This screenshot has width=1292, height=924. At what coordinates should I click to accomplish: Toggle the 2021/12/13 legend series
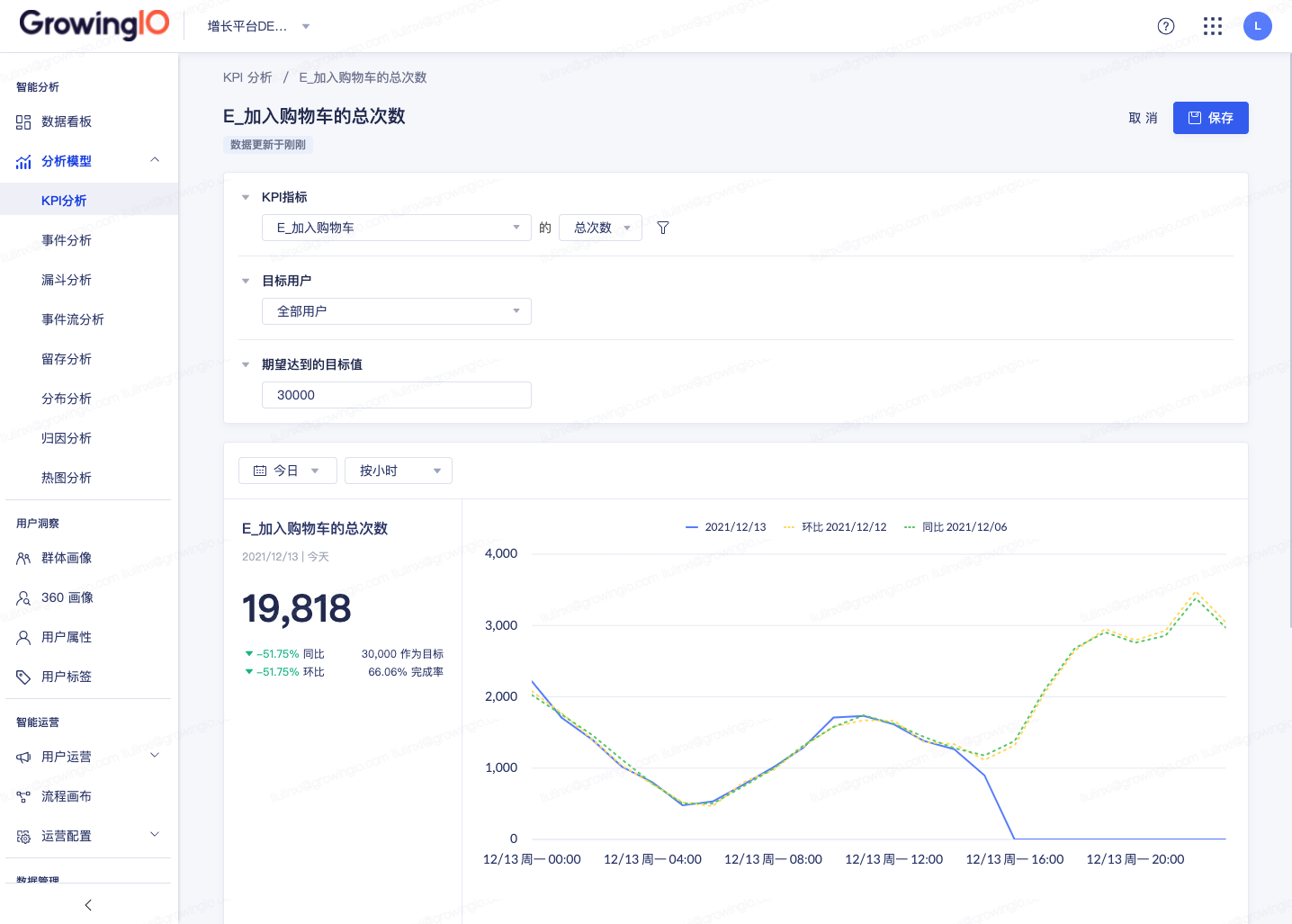[726, 527]
